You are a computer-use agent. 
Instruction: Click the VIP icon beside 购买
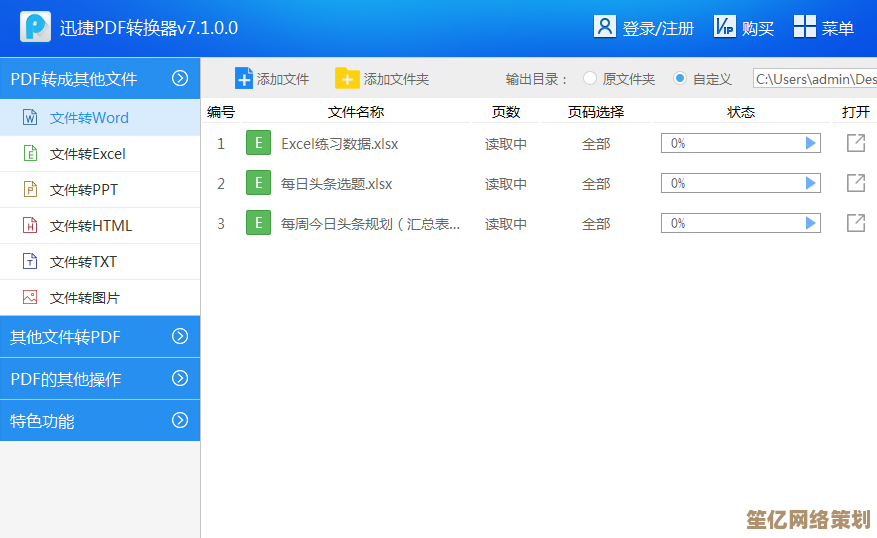point(724,26)
